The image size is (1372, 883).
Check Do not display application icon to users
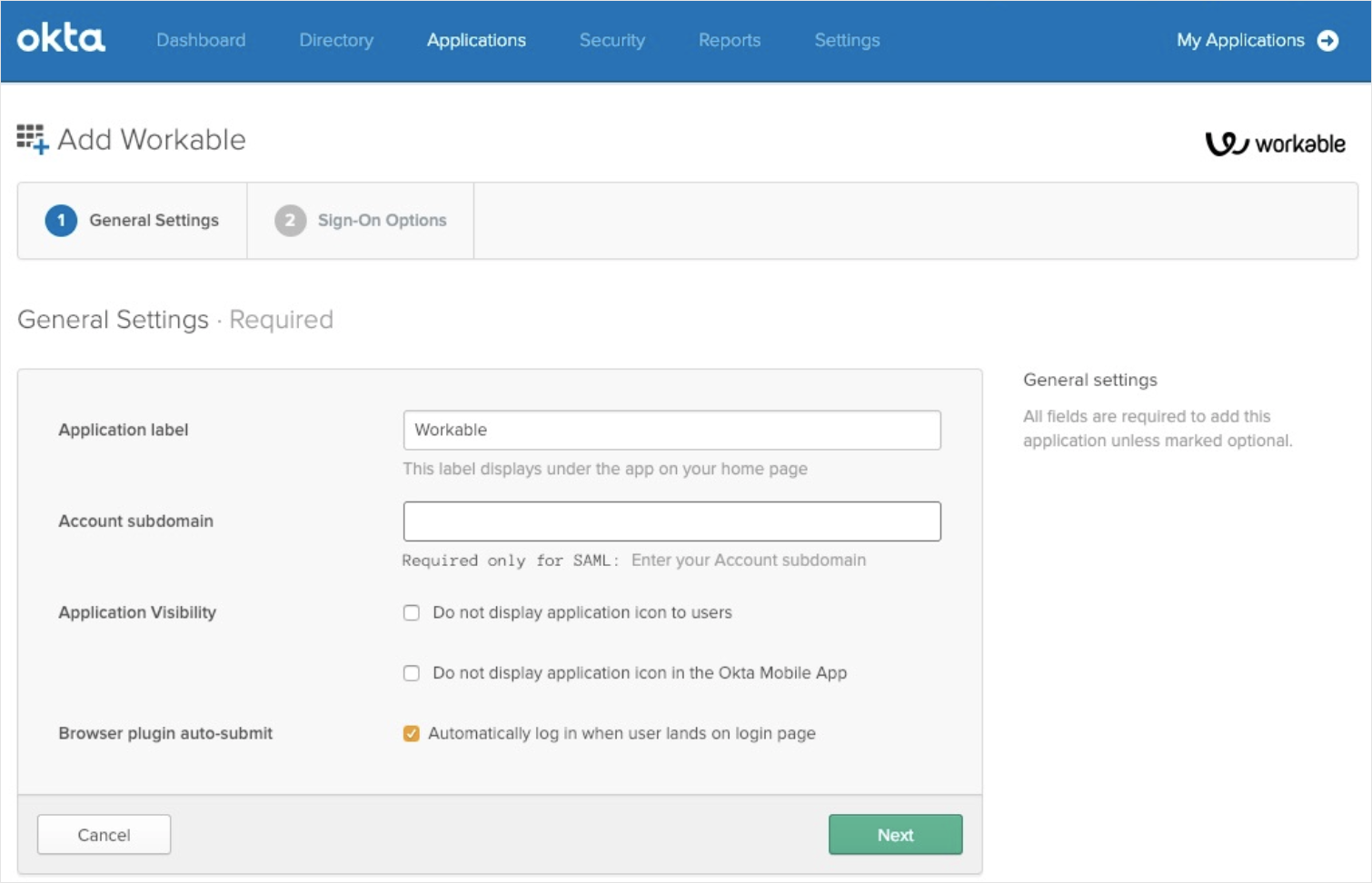(x=412, y=612)
